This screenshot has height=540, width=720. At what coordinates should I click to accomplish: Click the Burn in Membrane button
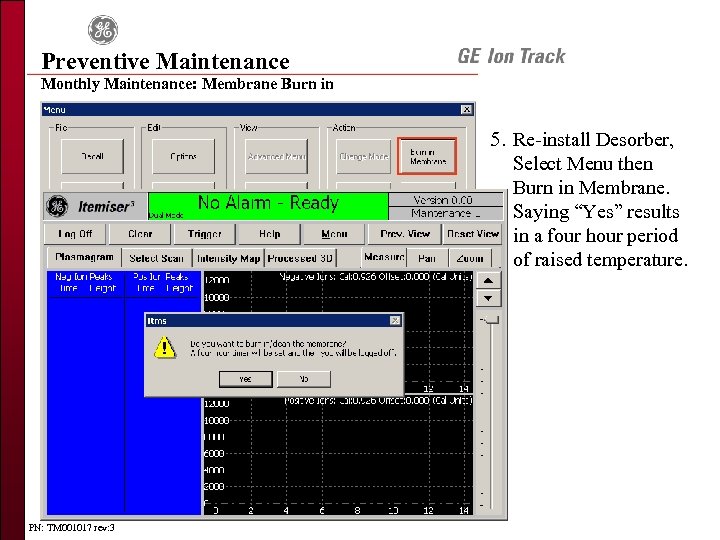tap(427, 156)
